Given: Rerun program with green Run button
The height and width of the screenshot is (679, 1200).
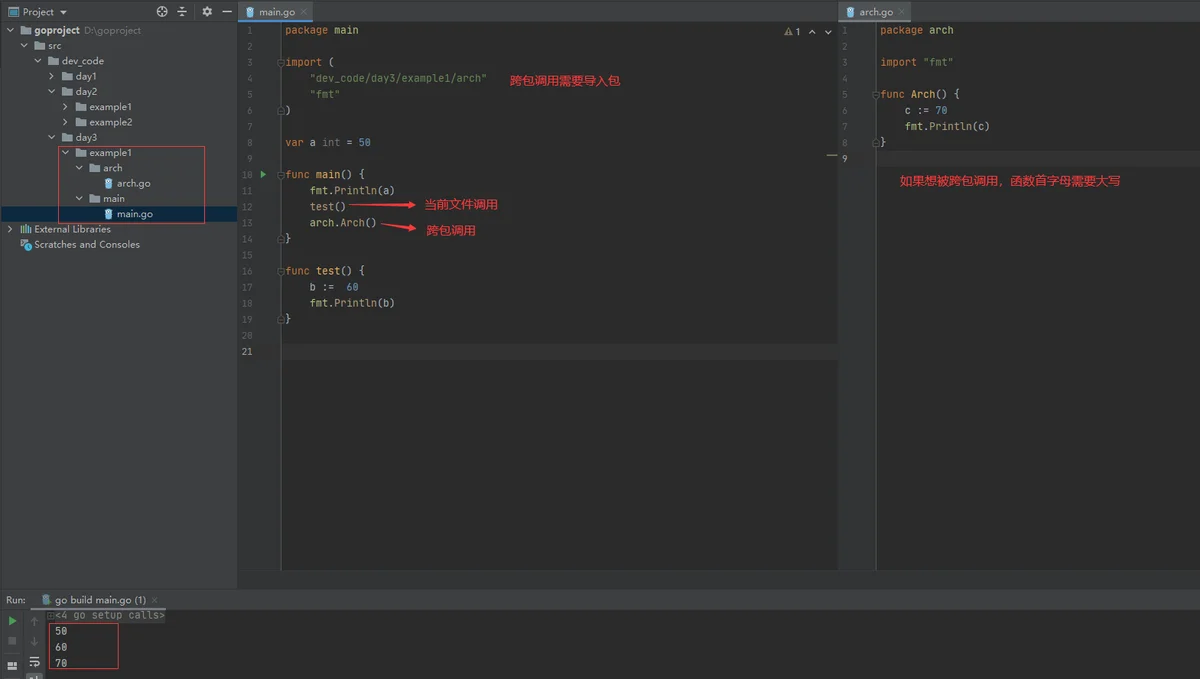Looking at the screenshot, I should (x=12, y=621).
